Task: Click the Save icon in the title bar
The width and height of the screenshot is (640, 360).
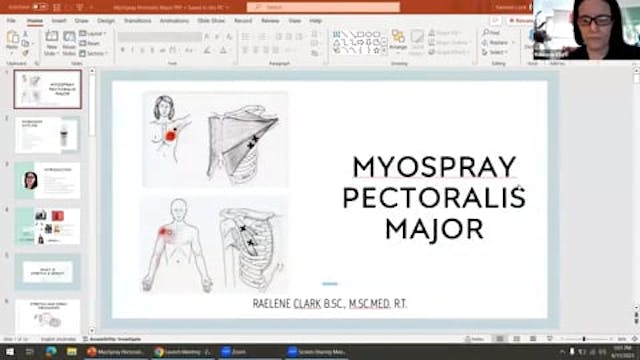Action: 58,7
